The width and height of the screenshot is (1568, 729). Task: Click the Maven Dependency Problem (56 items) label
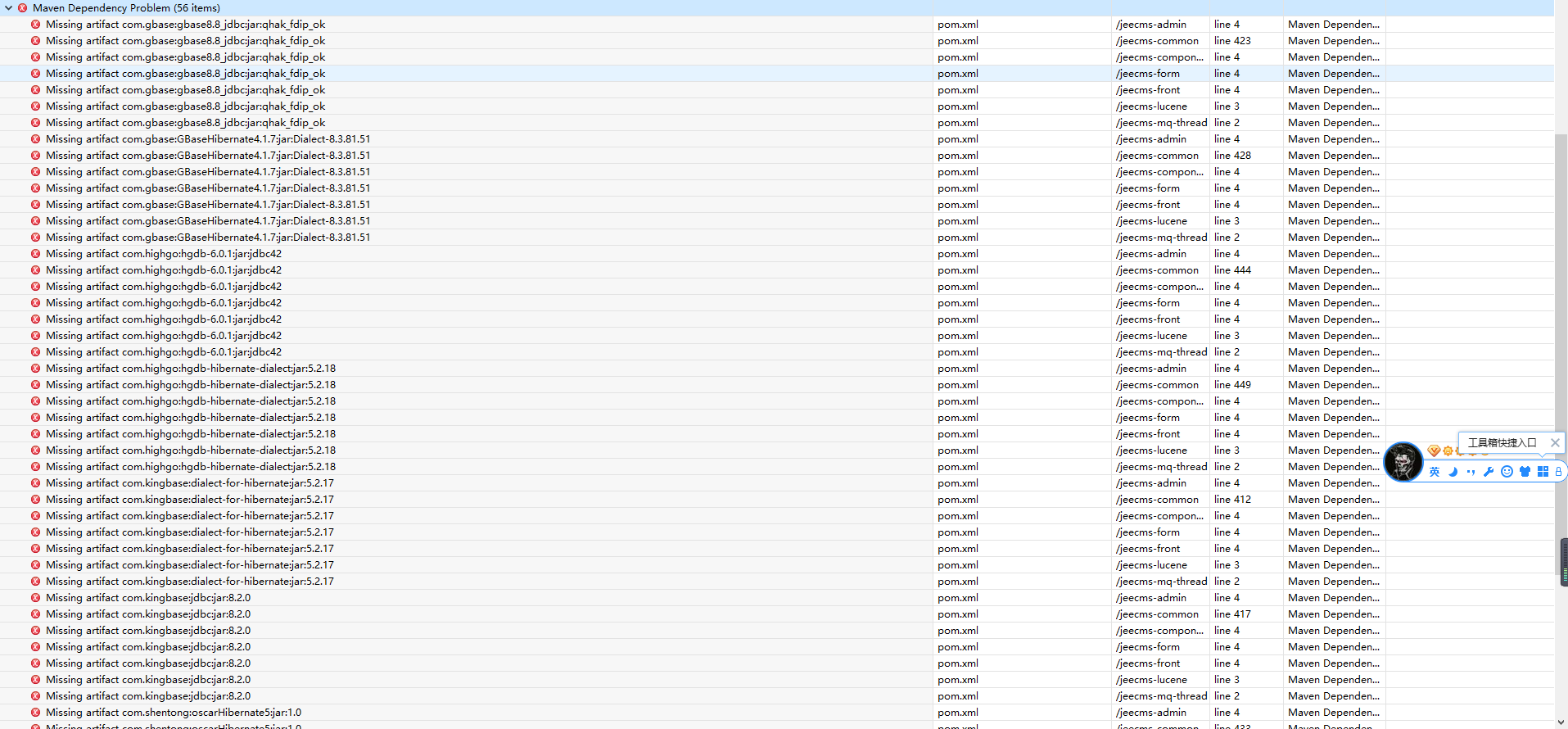[126, 8]
